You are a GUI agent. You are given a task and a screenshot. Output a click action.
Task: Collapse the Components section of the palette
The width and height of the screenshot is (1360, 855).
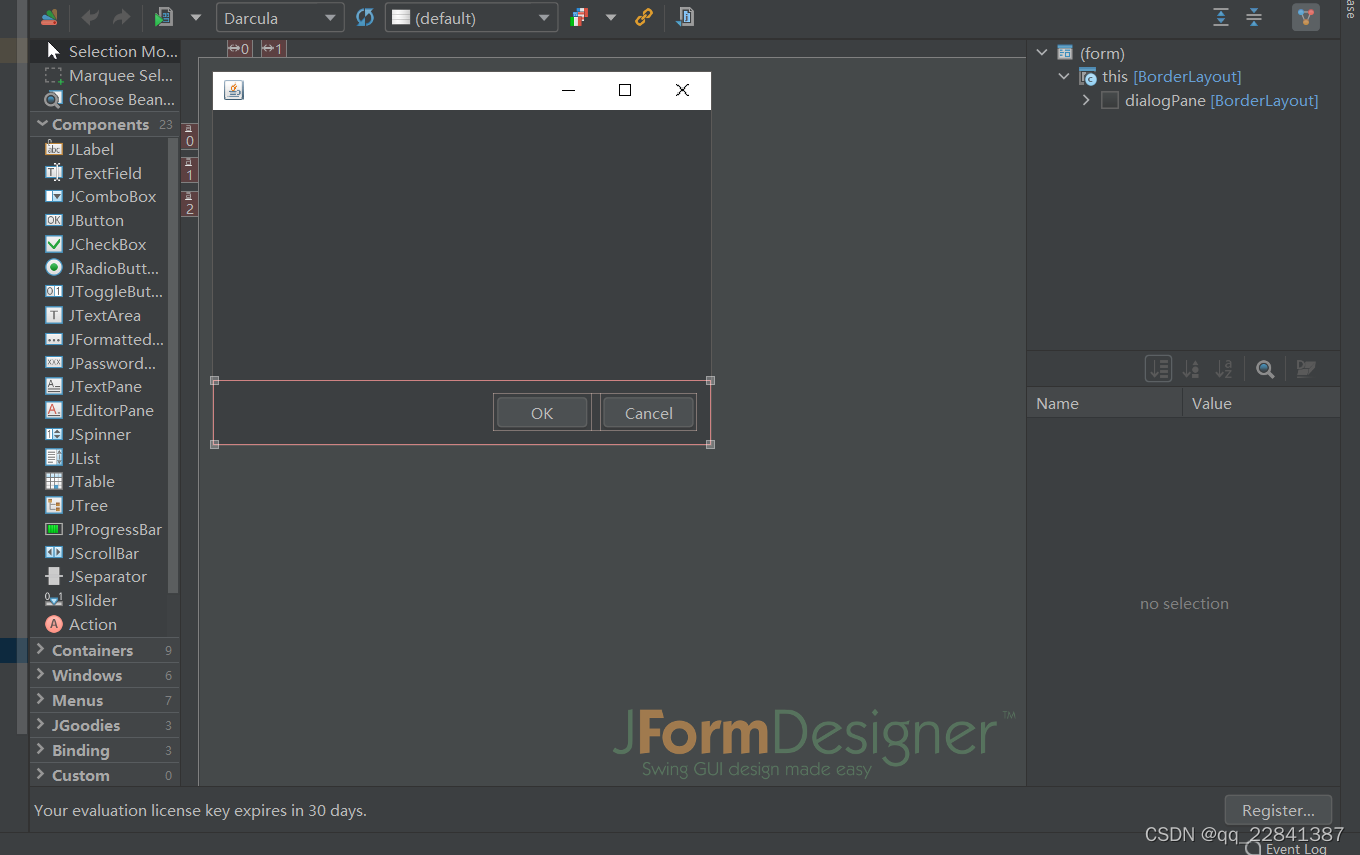pos(40,124)
